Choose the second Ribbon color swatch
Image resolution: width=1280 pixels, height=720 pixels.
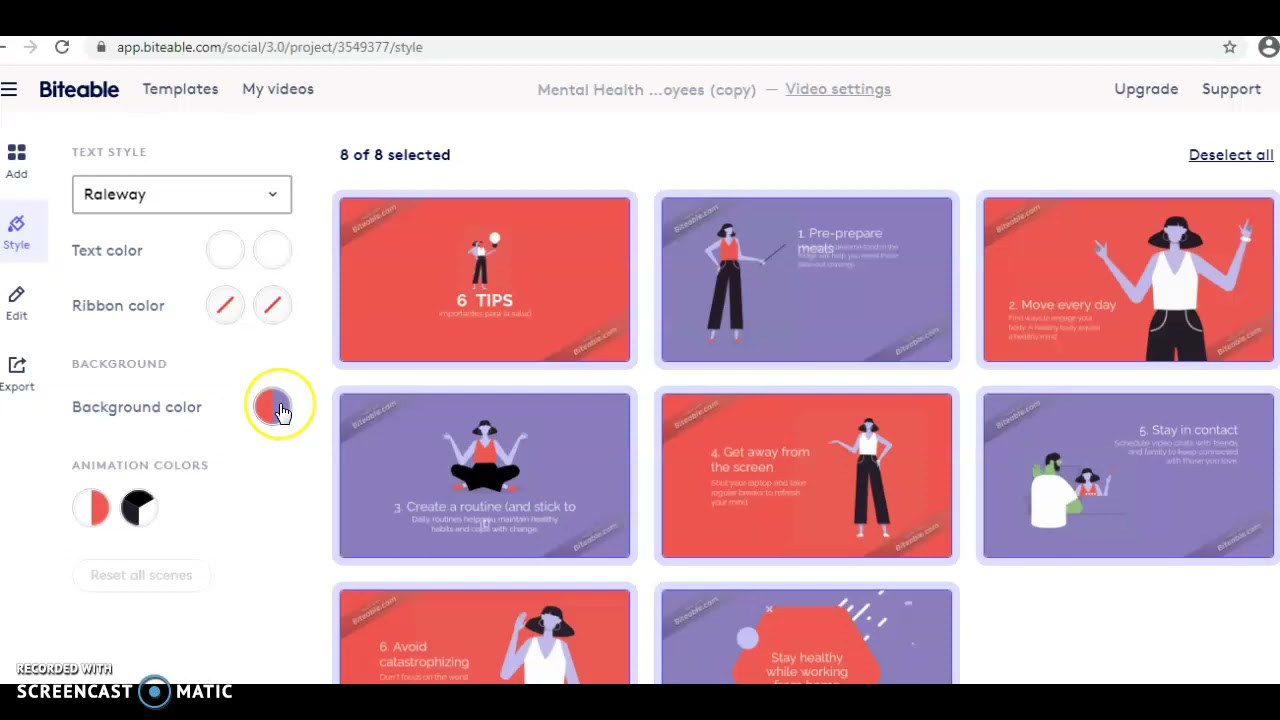[272, 306]
